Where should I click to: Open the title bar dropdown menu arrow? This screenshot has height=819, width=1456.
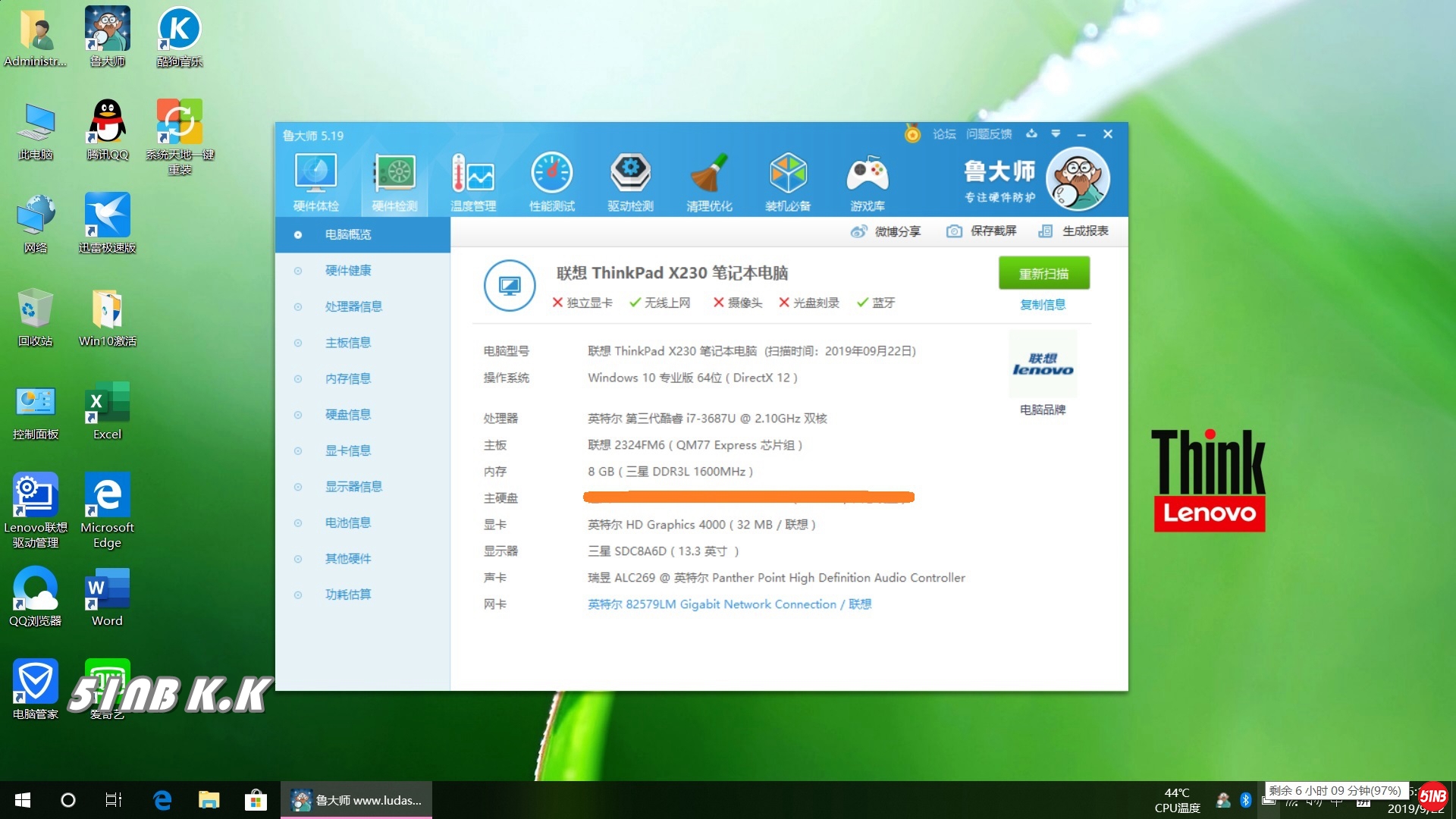[1056, 134]
